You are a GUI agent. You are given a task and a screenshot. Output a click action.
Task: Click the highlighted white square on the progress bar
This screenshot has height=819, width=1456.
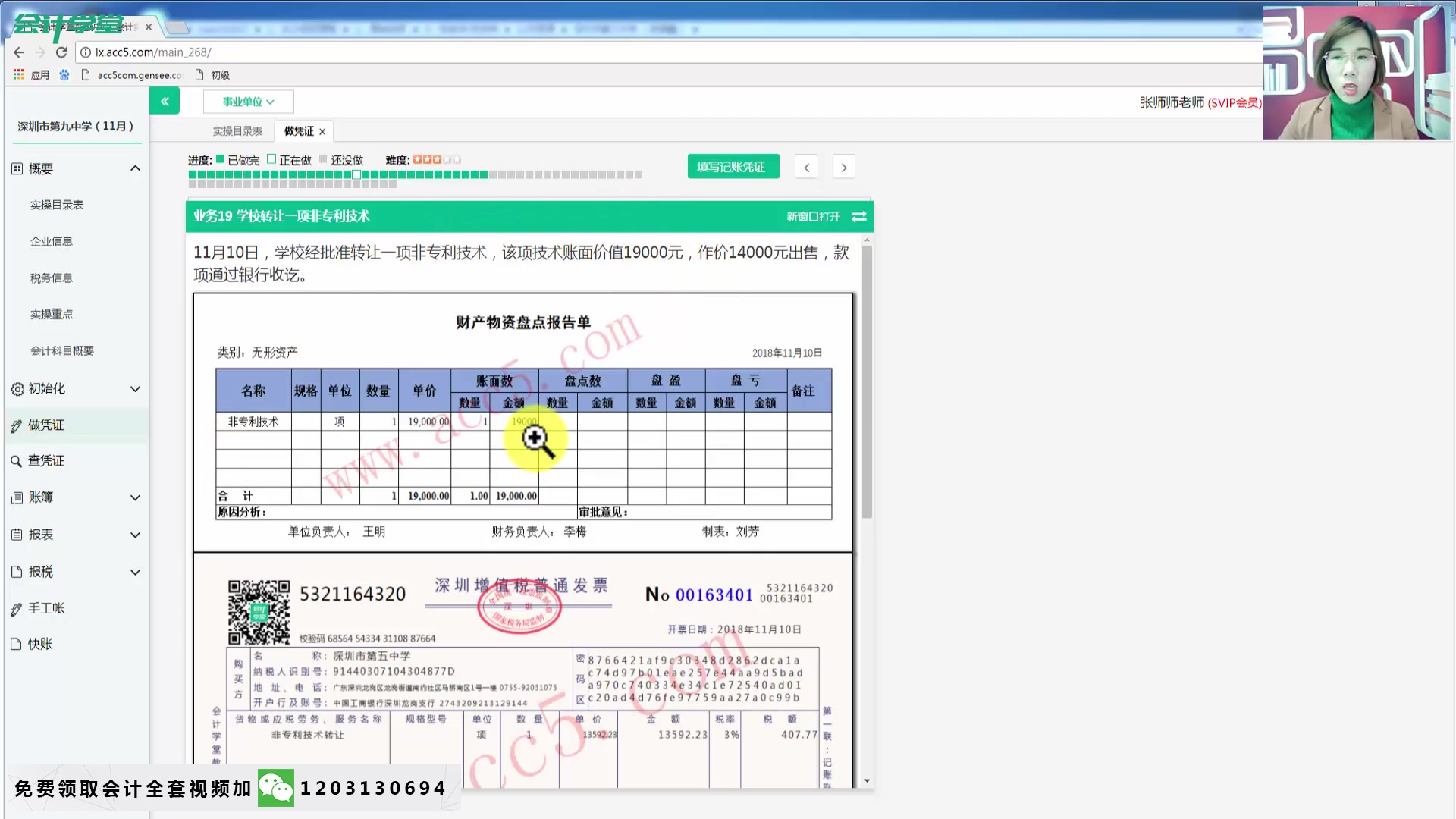[356, 174]
